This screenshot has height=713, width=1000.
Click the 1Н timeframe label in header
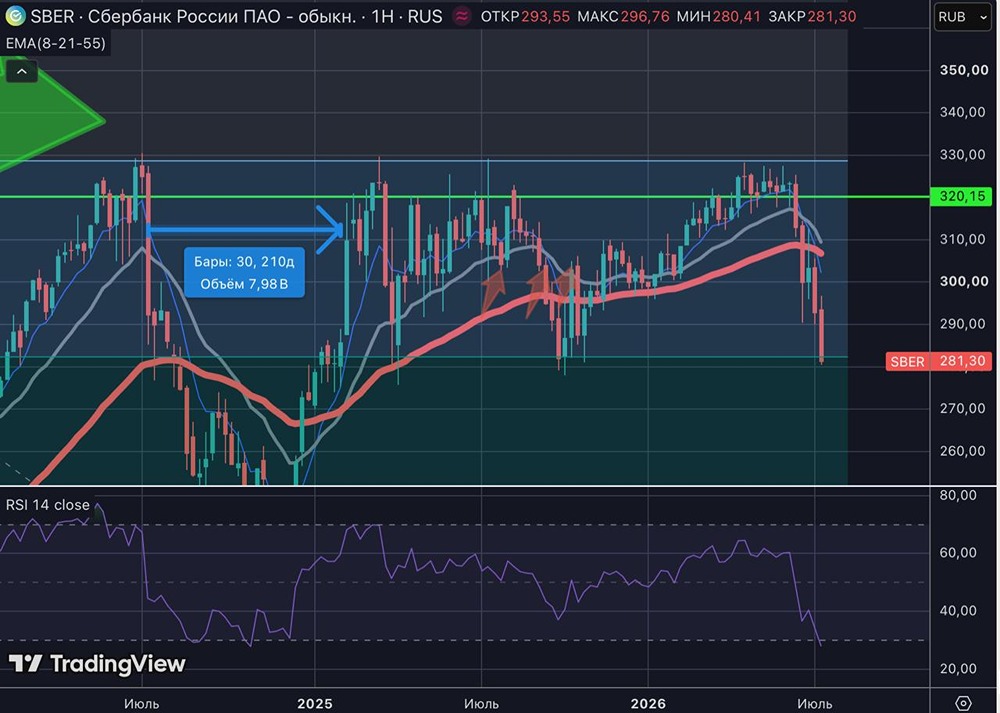coord(382,16)
